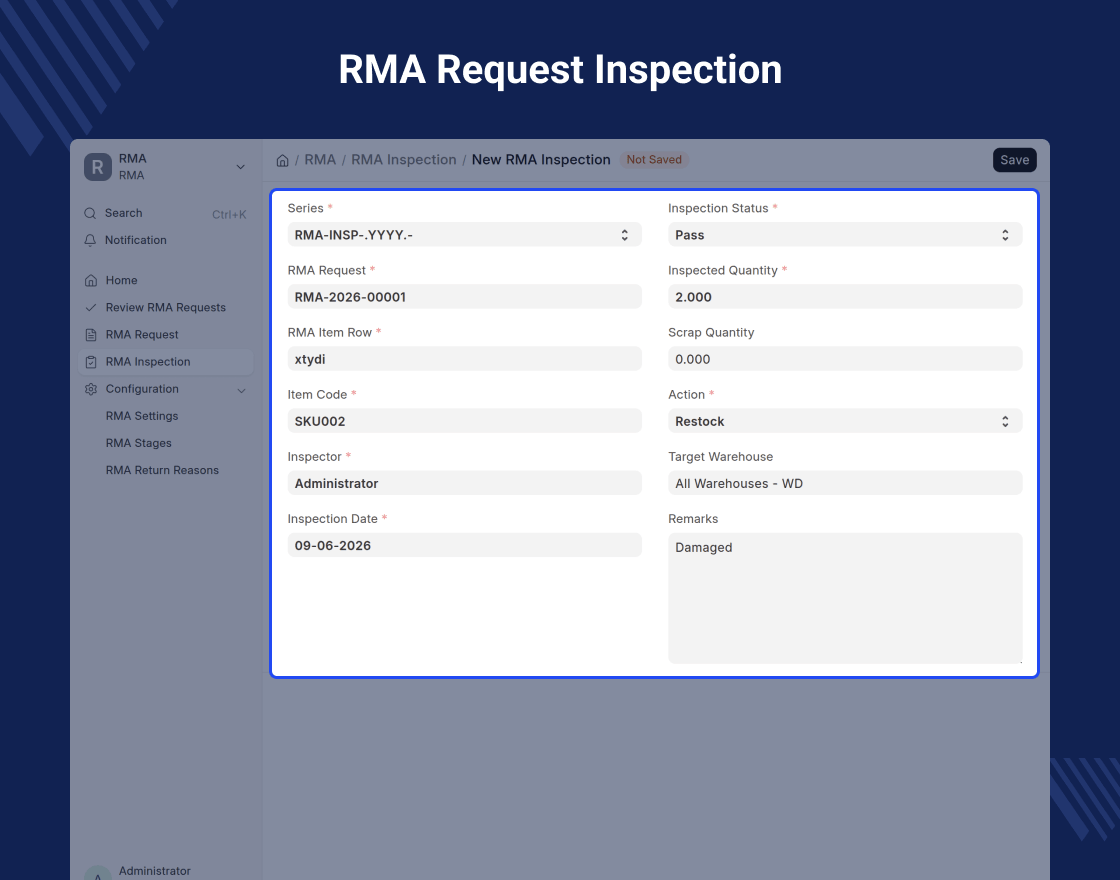Click the Inspected Quantity field 2.000
Viewport: 1120px width, 880px height.
click(845, 297)
